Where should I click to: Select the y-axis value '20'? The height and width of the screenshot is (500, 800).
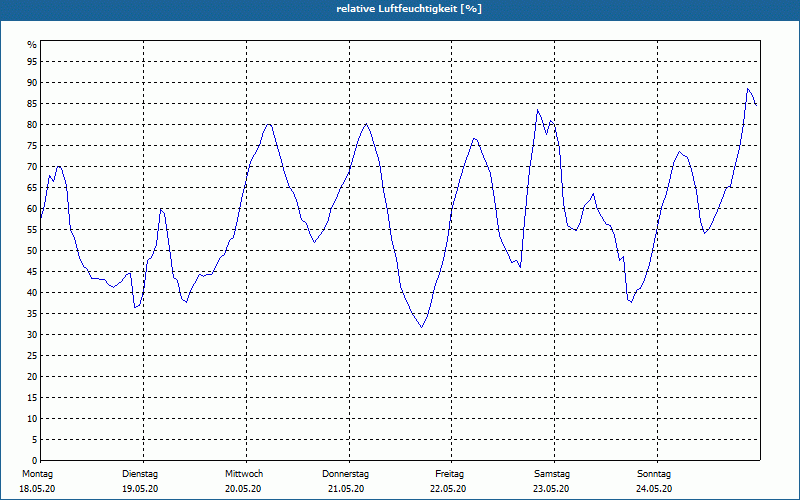click(x=32, y=377)
